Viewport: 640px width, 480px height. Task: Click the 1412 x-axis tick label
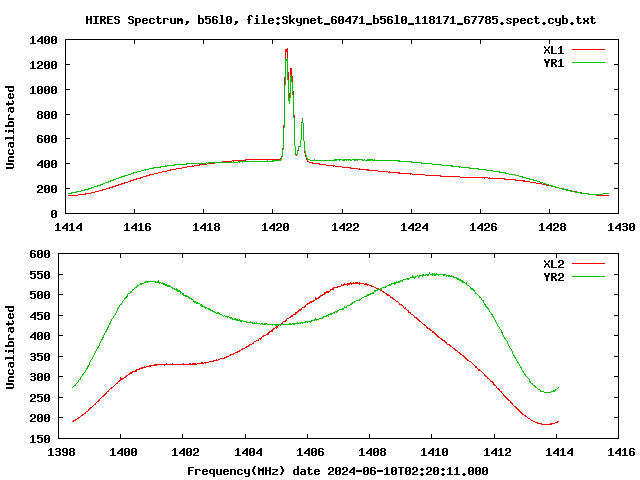[x=497, y=452]
